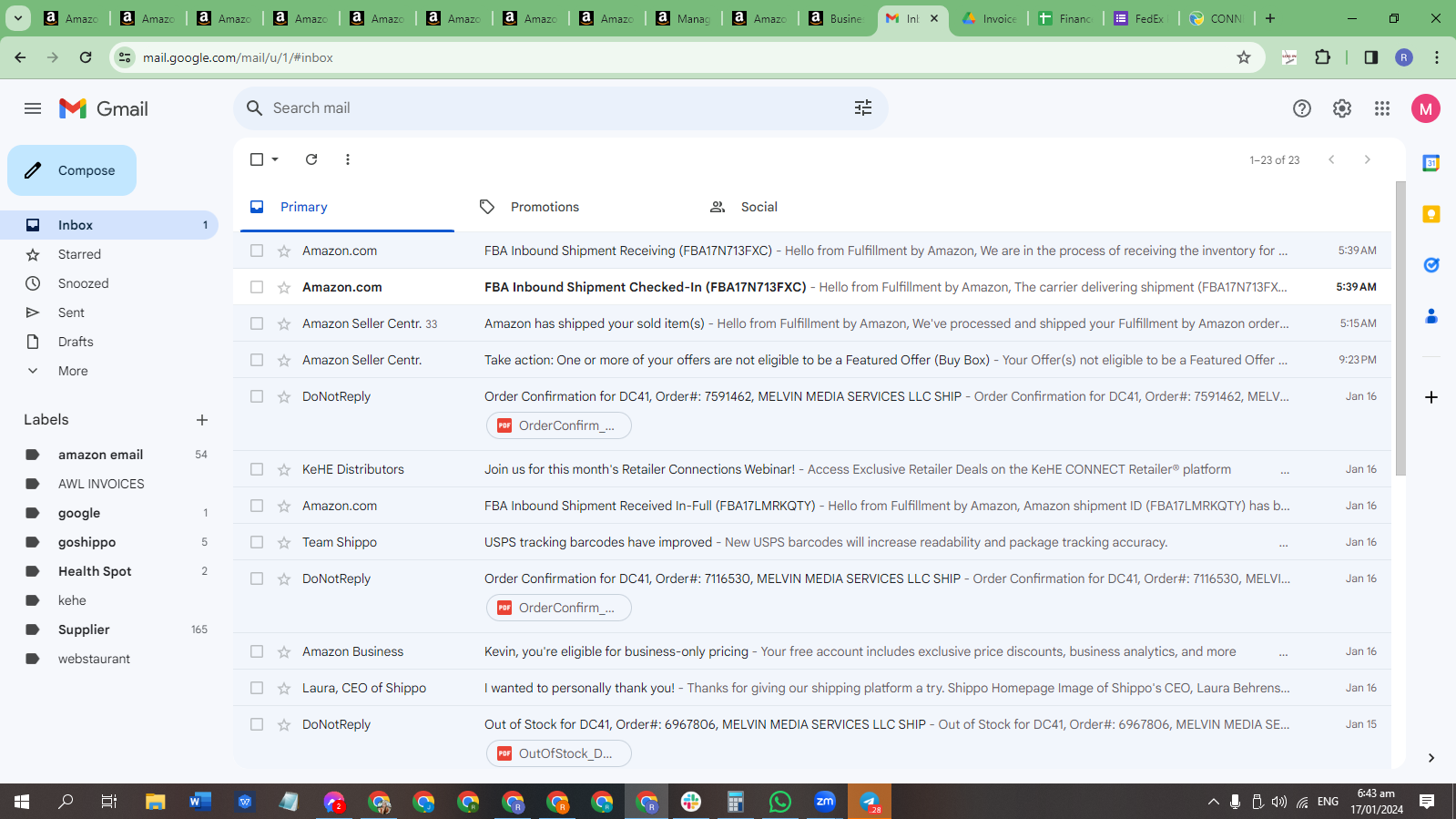Open the select dropdown arrow beside checkbox
Screen dimensions: 1456x819
[x=275, y=159]
